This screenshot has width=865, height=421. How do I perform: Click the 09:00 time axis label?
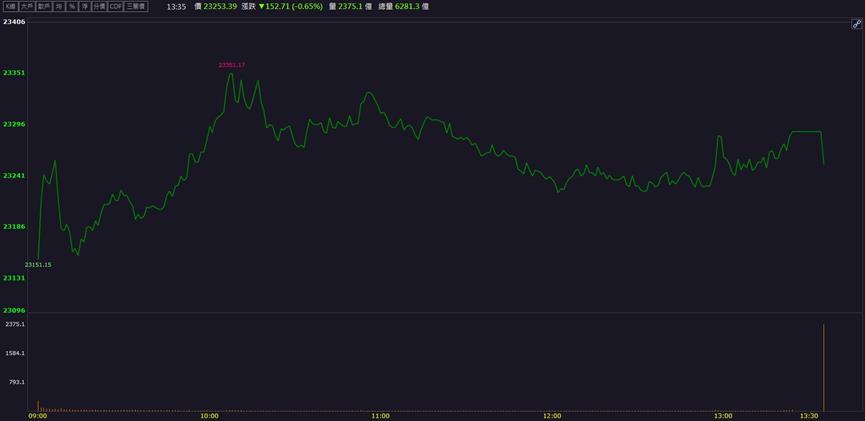(x=38, y=416)
